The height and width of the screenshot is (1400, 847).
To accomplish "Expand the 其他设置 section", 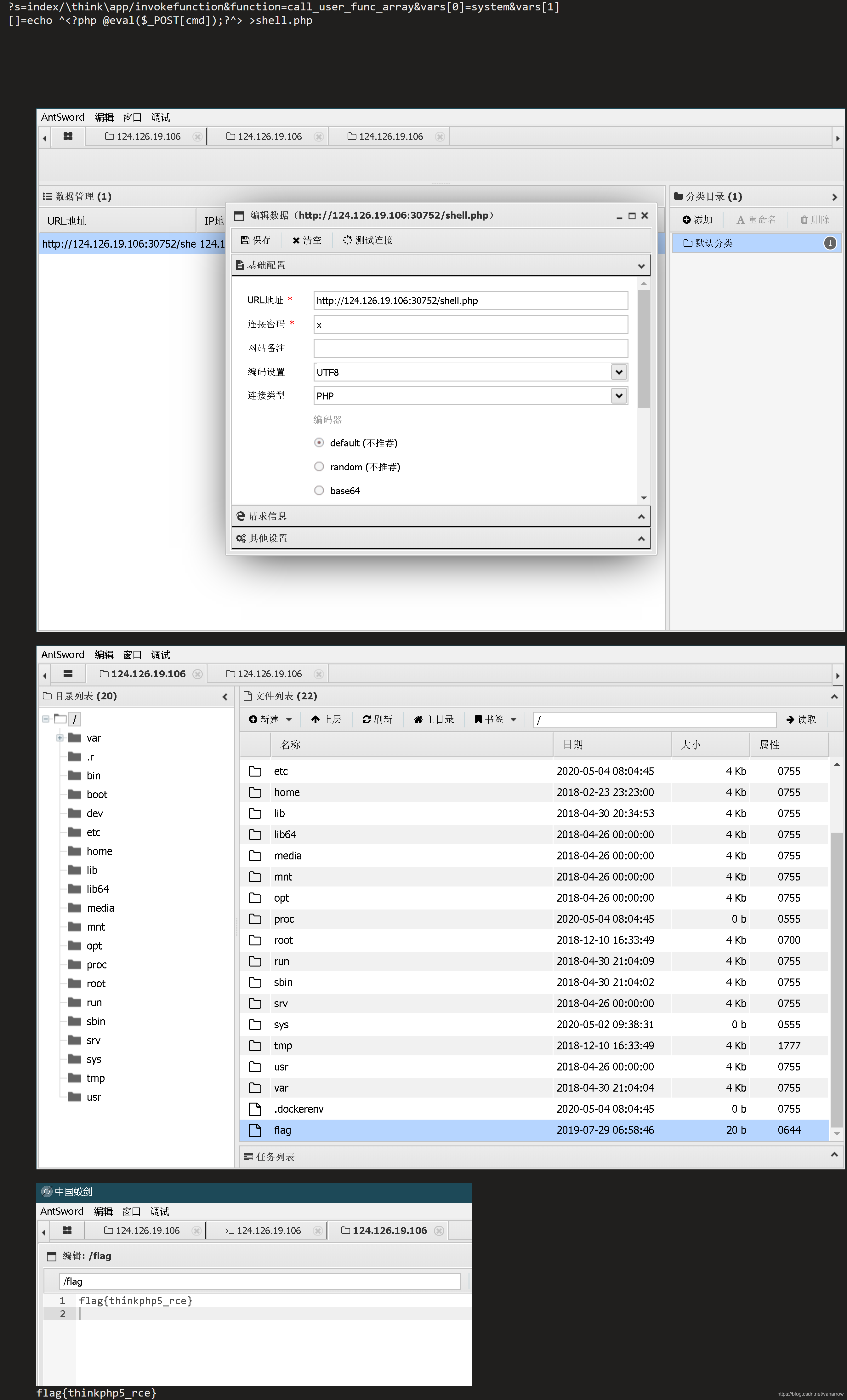I will (x=641, y=539).
